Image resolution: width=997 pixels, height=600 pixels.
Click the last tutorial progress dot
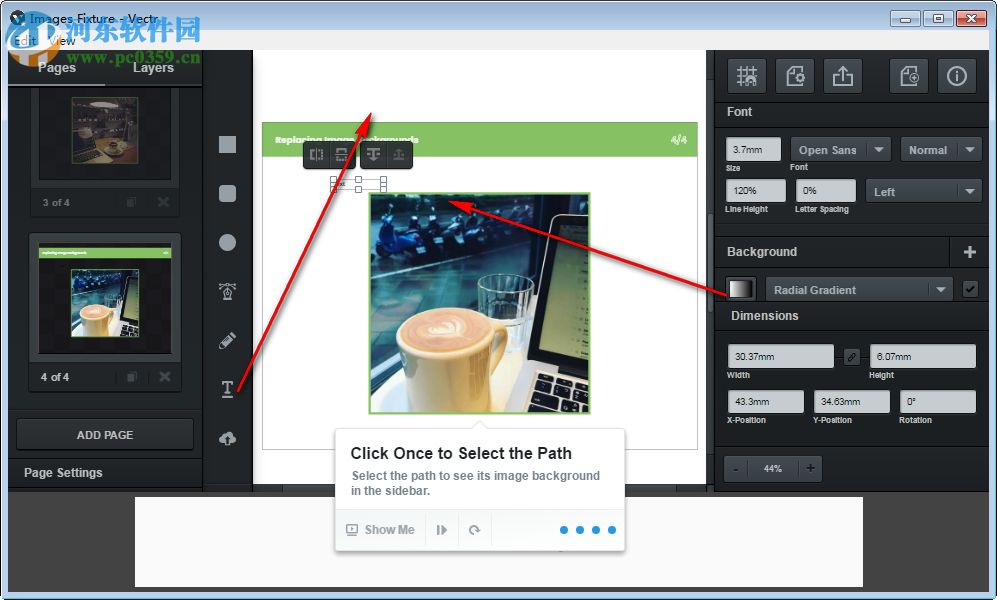pyautogui.click(x=612, y=530)
